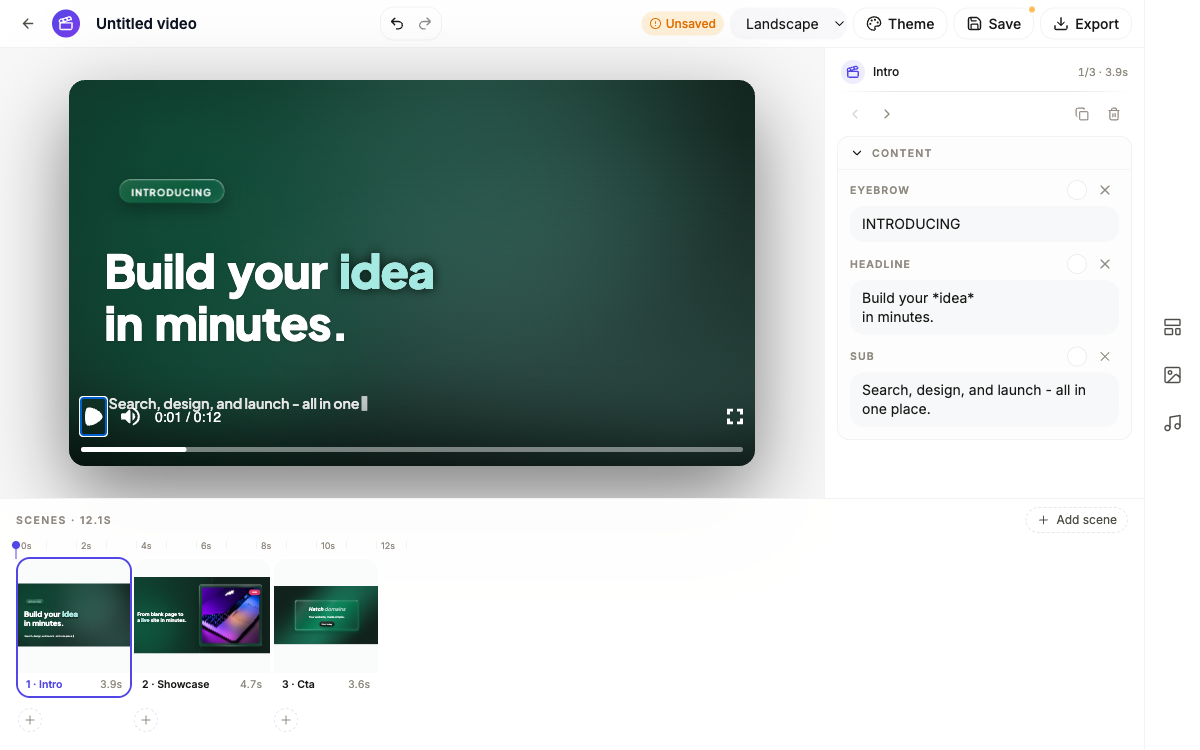Edit the Build your idea headline field
The width and height of the screenshot is (1200, 750).
[984, 308]
